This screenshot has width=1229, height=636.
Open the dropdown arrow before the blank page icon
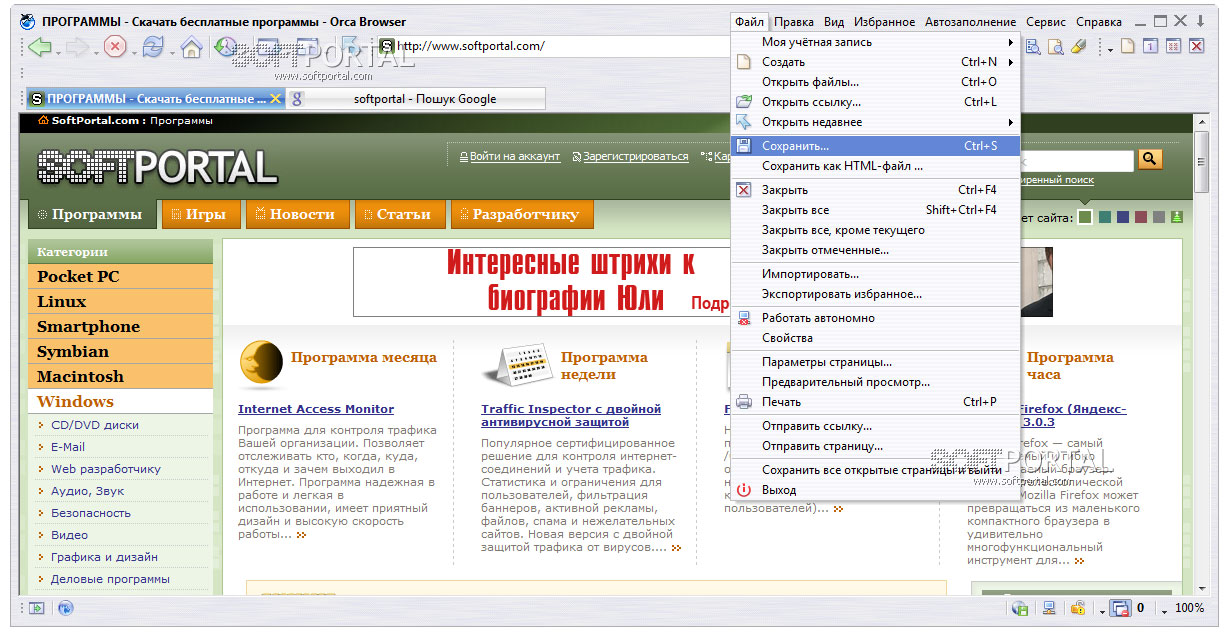[x=1110, y=49]
